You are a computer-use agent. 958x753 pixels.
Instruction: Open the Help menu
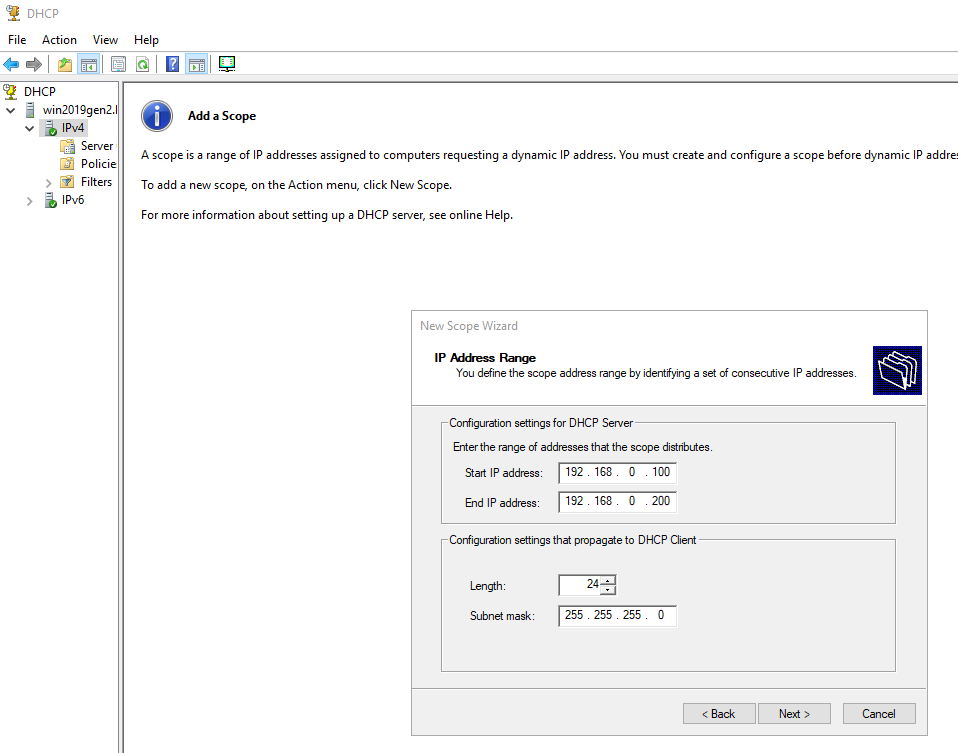[146, 40]
